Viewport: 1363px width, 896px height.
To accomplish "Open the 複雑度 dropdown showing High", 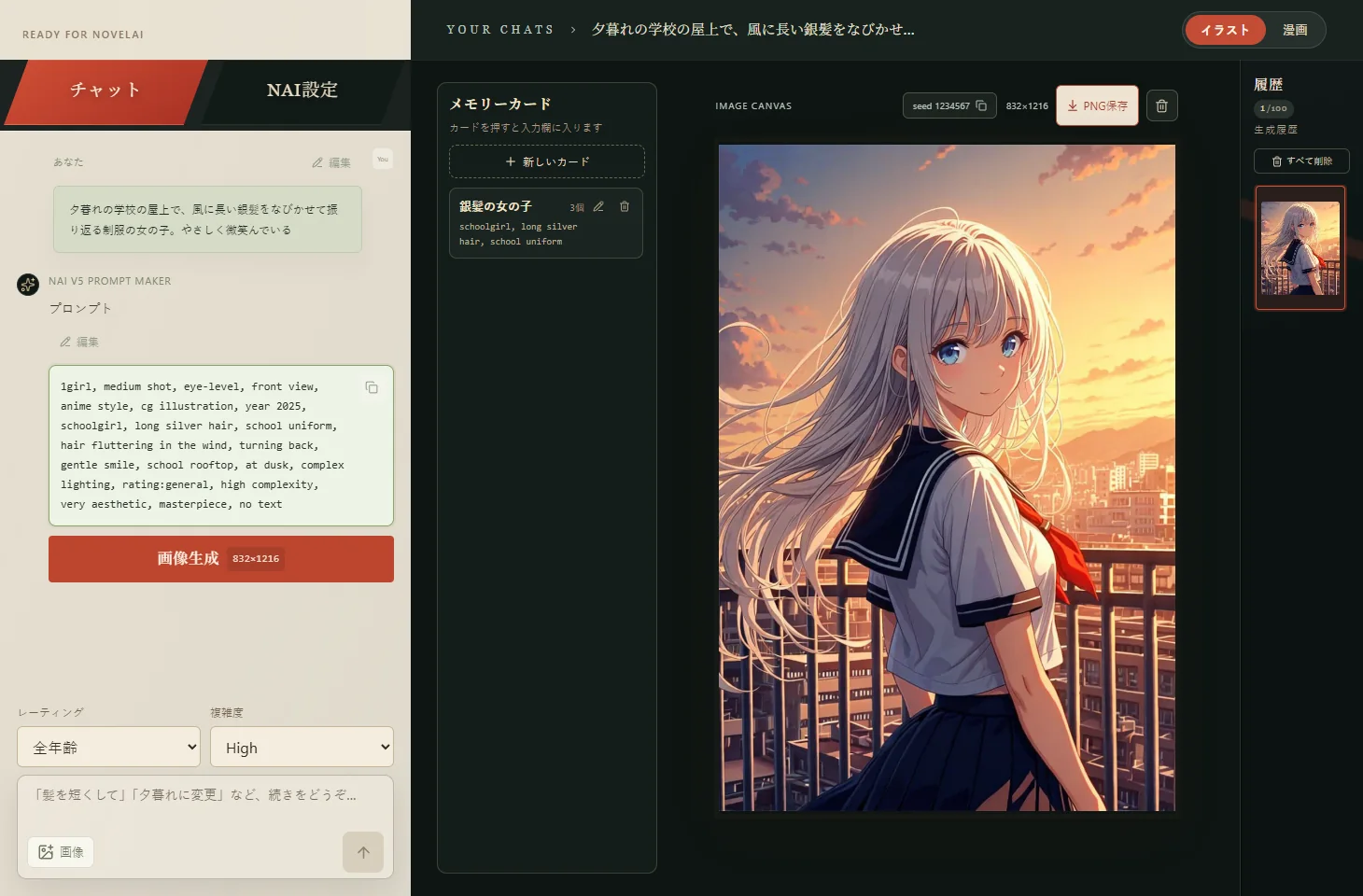I will [x=302, y=747].
